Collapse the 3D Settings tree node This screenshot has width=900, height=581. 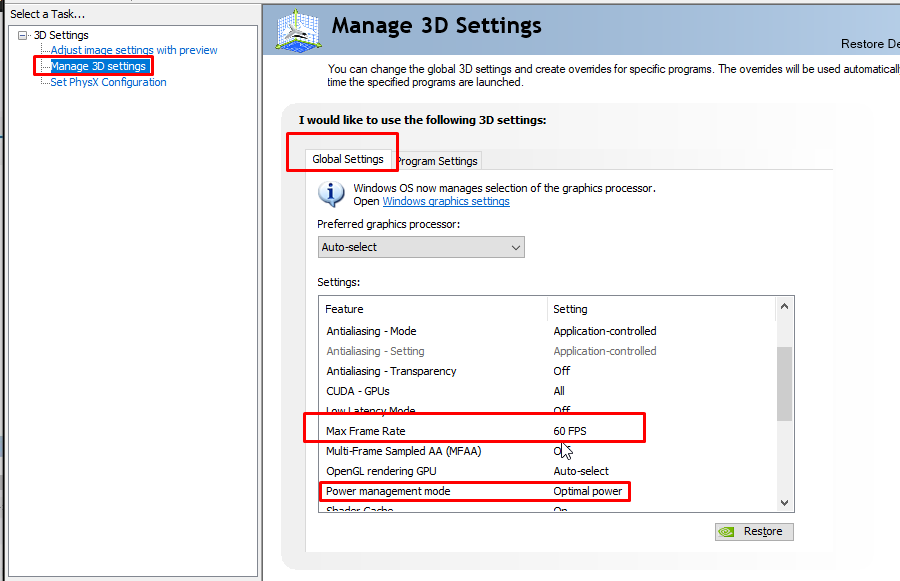22,36
